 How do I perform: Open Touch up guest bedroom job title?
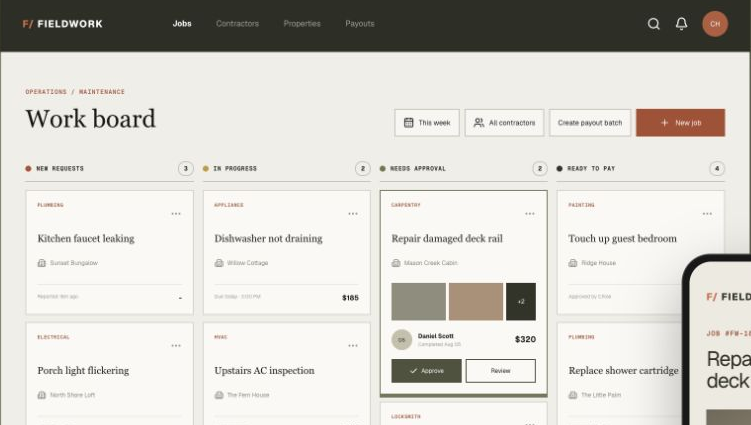click(623, 239)
